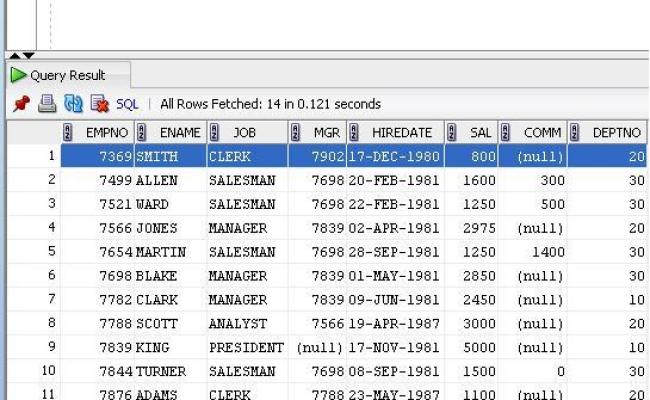Click the sort icon beside MGR
650x400 pixels.
point(295,133)
